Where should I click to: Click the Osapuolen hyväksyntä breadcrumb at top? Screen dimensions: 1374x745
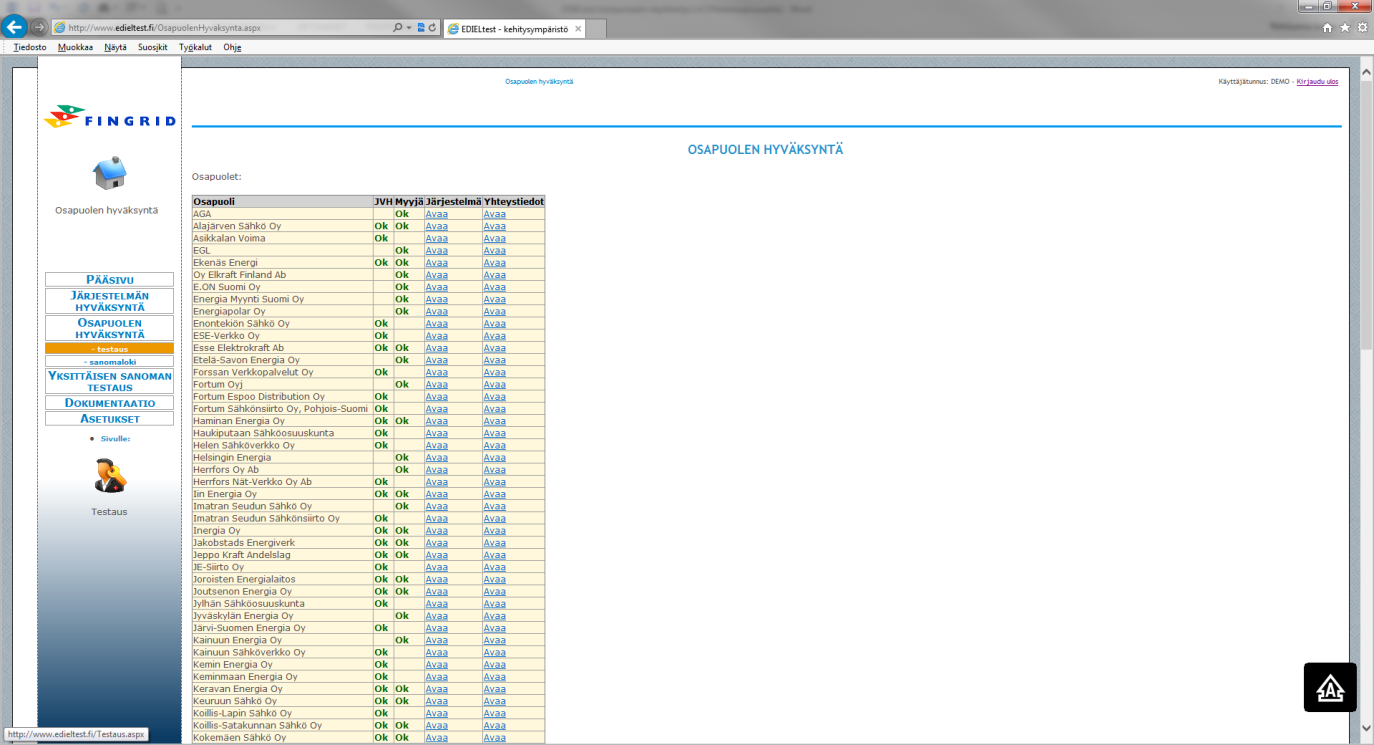pyautogui.click(x=539, y=82)
